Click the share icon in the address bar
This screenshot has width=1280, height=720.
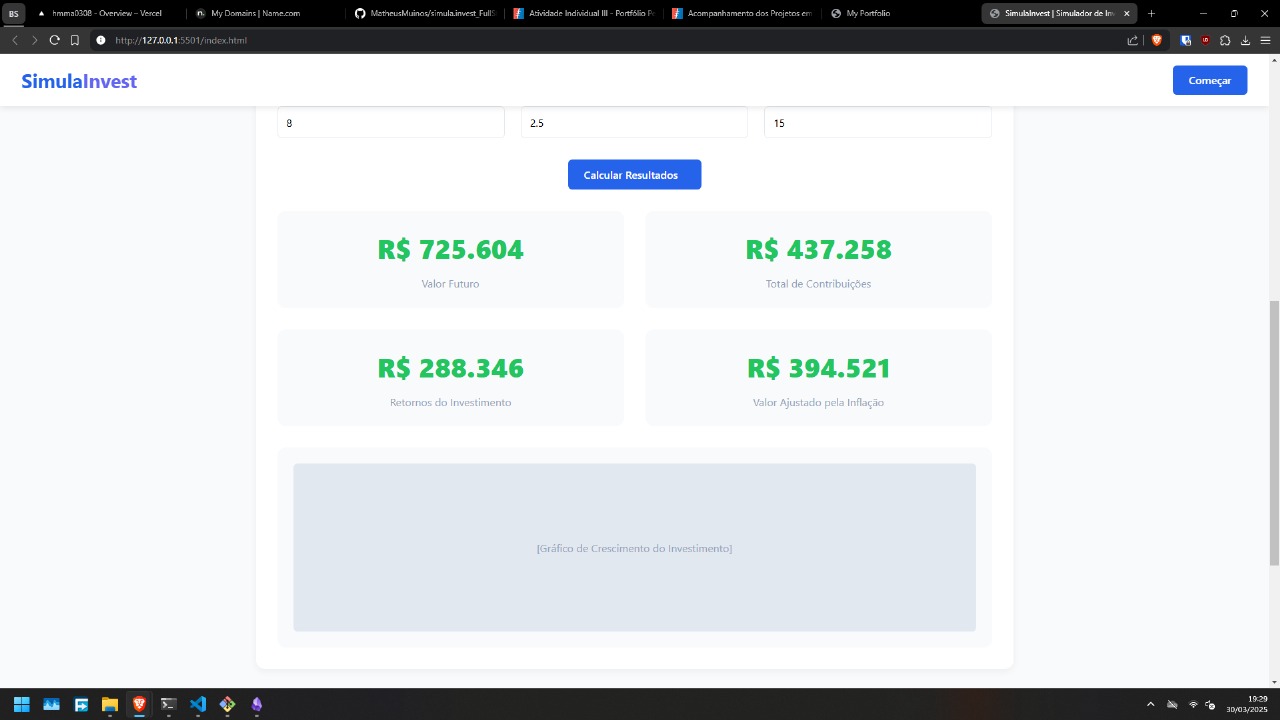click(1132, 40)
